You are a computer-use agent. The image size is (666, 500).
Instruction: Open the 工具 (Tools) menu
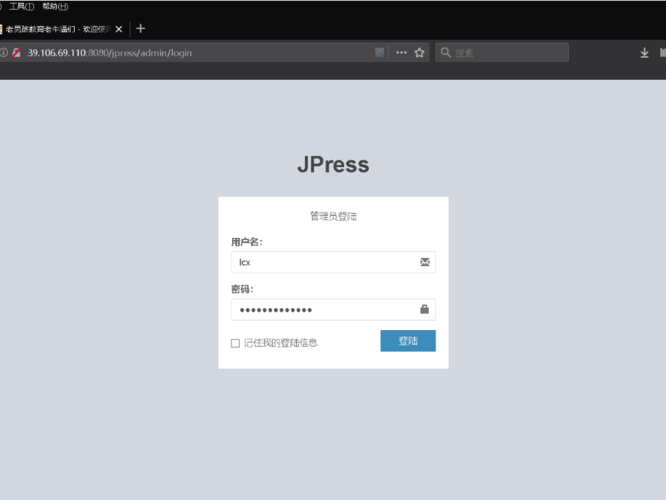pos(21,6)
